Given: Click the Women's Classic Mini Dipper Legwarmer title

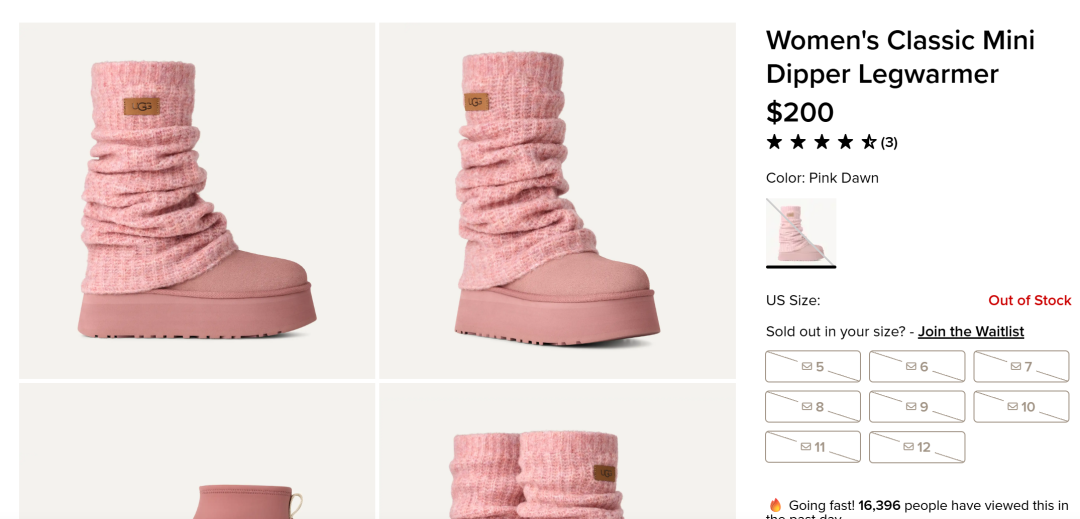Looking at the screenshot, I should pyautogui.click(x=900, y=57).
